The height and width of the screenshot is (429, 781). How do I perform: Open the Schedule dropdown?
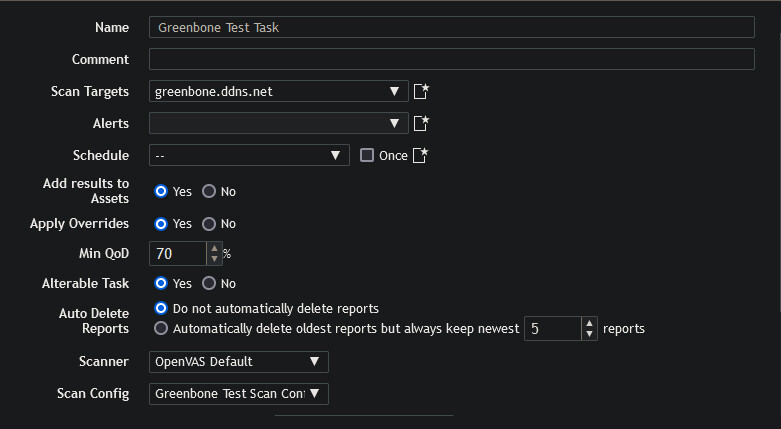point(249,155)
